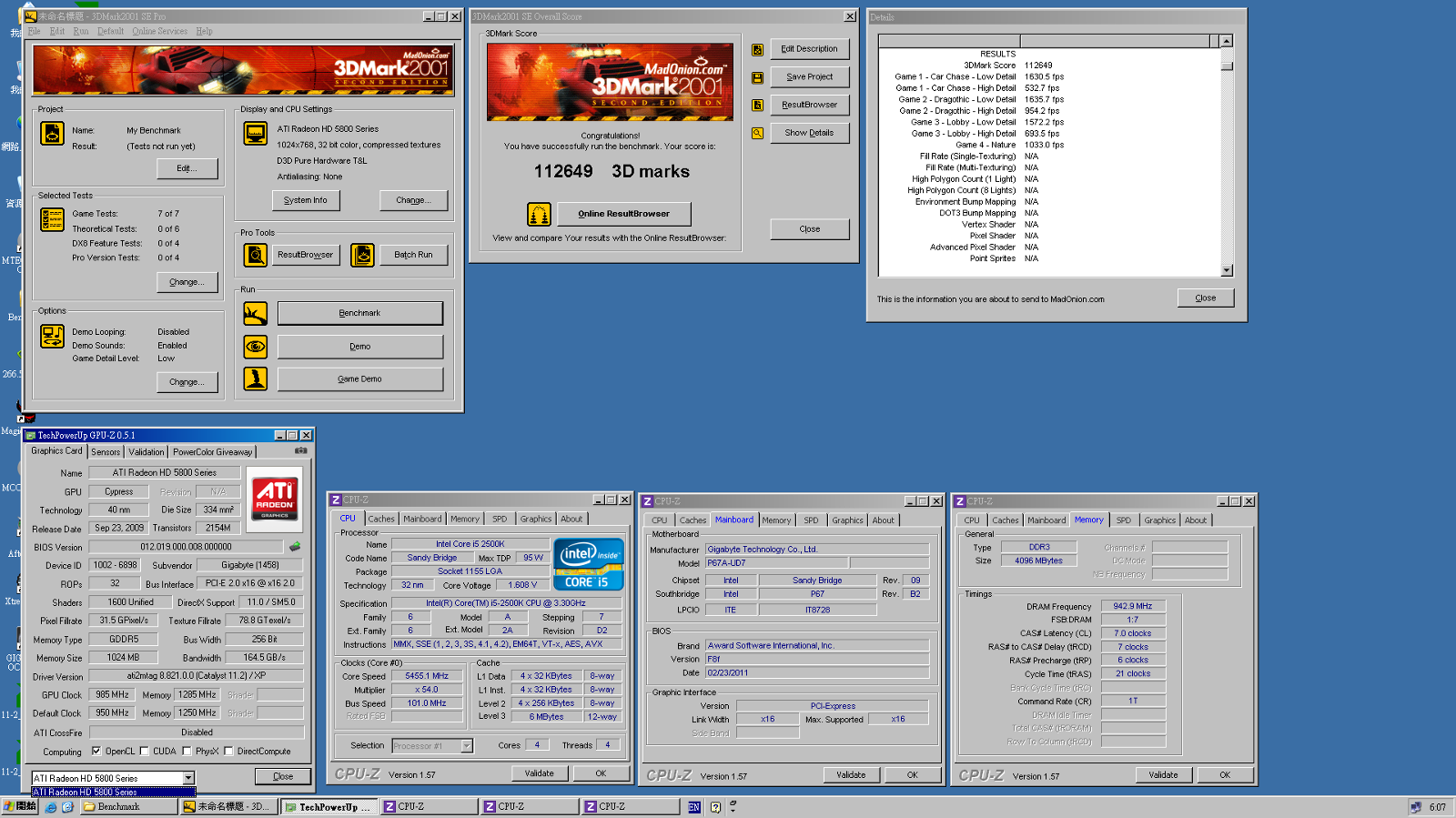Click the Online ResultBrowser button
Viewport: 1456px width, 818px height.
(x=623, y=214)
